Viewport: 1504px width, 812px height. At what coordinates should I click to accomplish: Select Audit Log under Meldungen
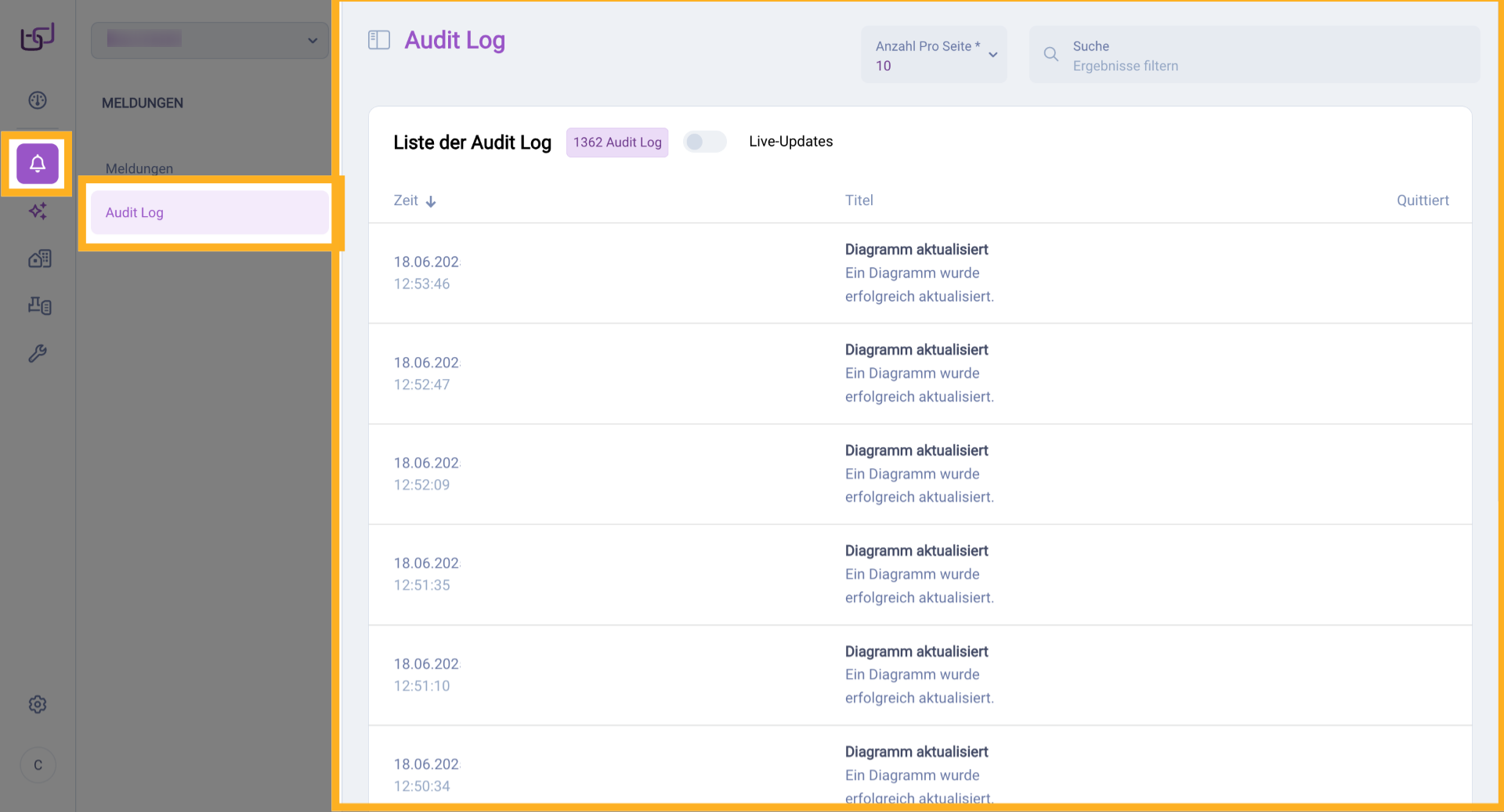coord(134,212)
